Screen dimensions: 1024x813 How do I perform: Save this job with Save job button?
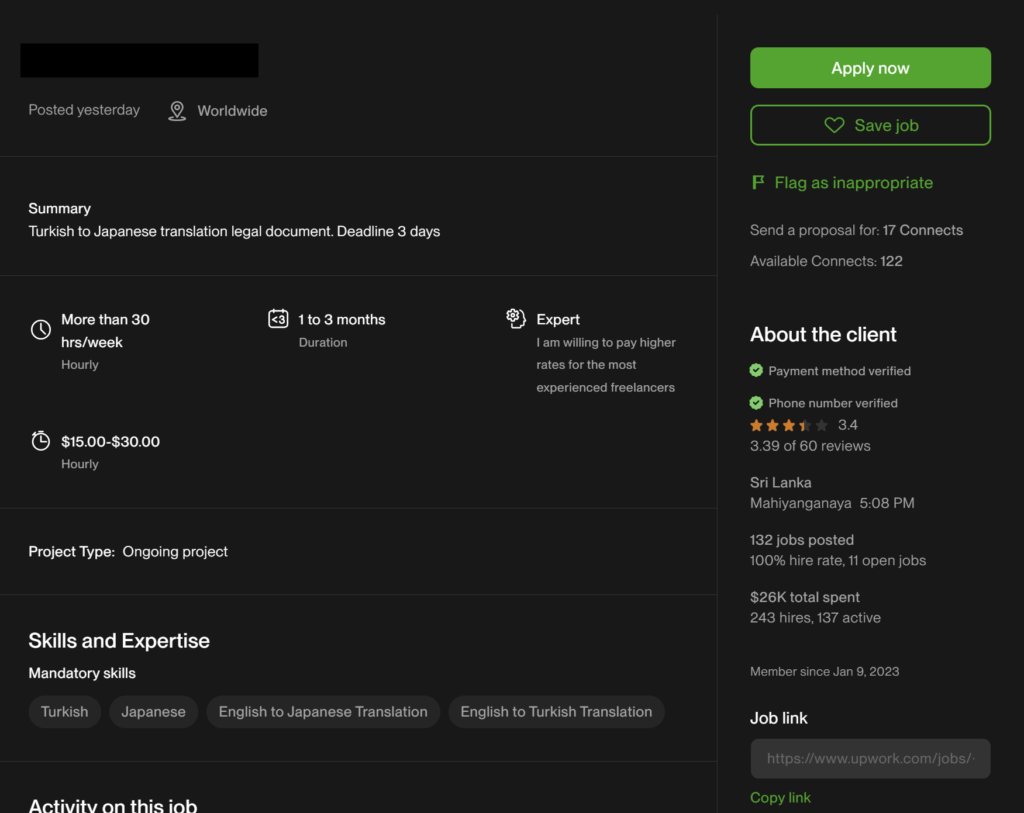click(x=870, y=126)
